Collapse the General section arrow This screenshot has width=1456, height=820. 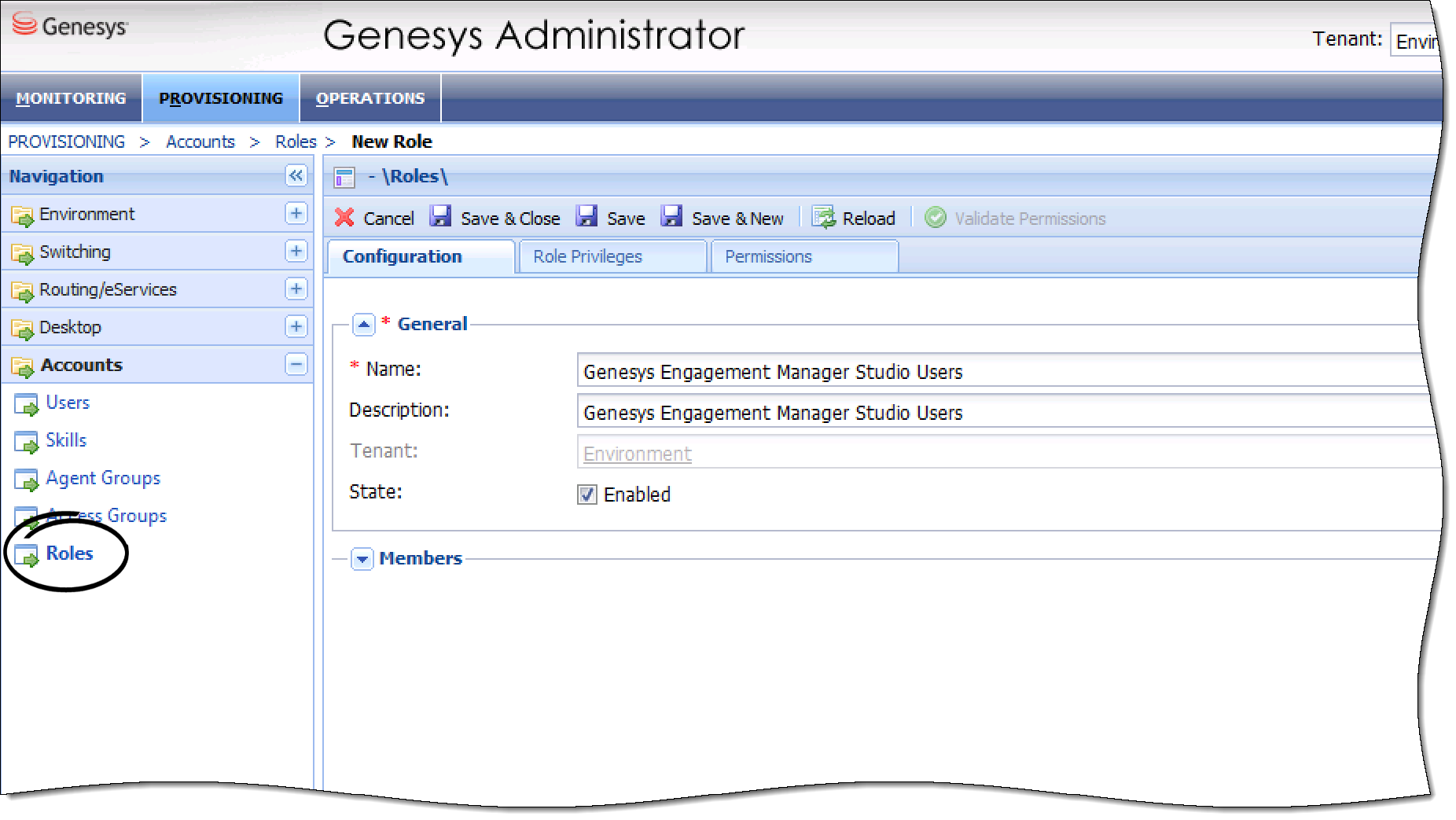363,325
